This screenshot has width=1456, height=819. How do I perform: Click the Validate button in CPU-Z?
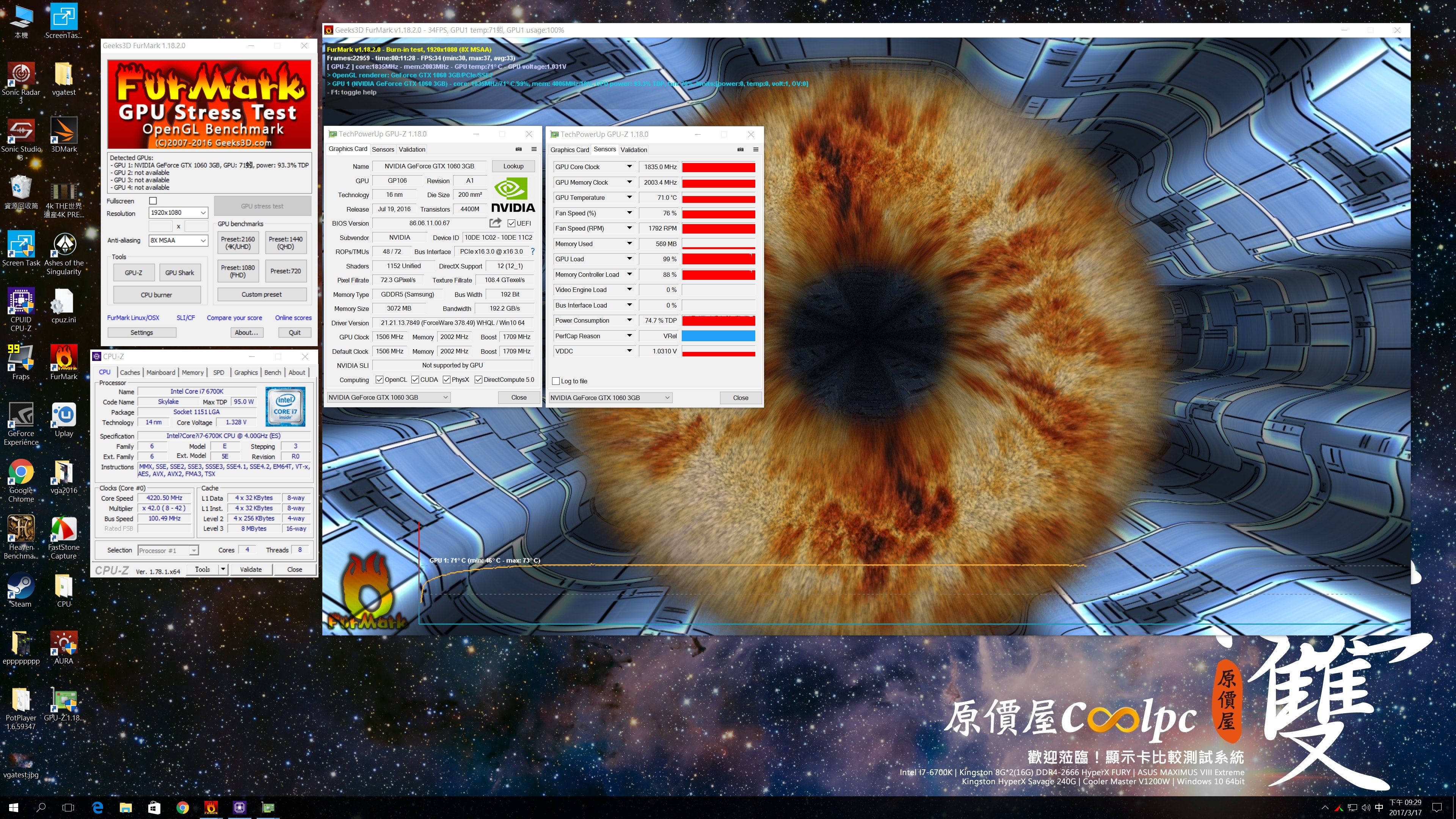pos(250,569)
